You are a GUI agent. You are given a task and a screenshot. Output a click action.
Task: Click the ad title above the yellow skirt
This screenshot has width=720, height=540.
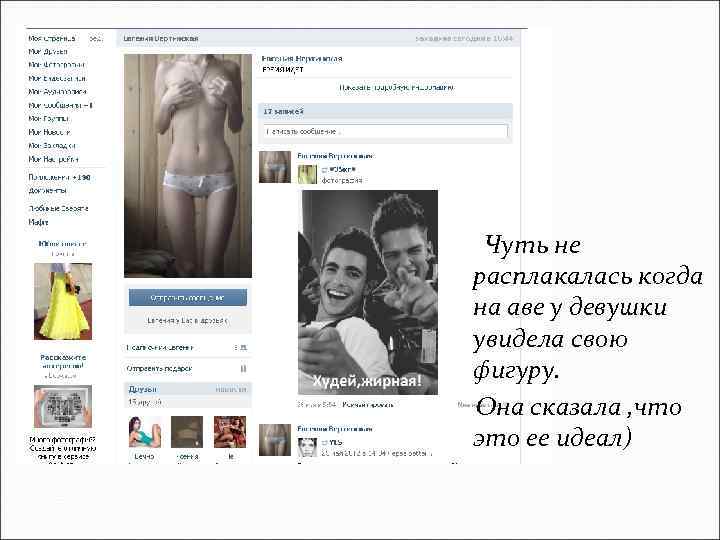(63, 244)
